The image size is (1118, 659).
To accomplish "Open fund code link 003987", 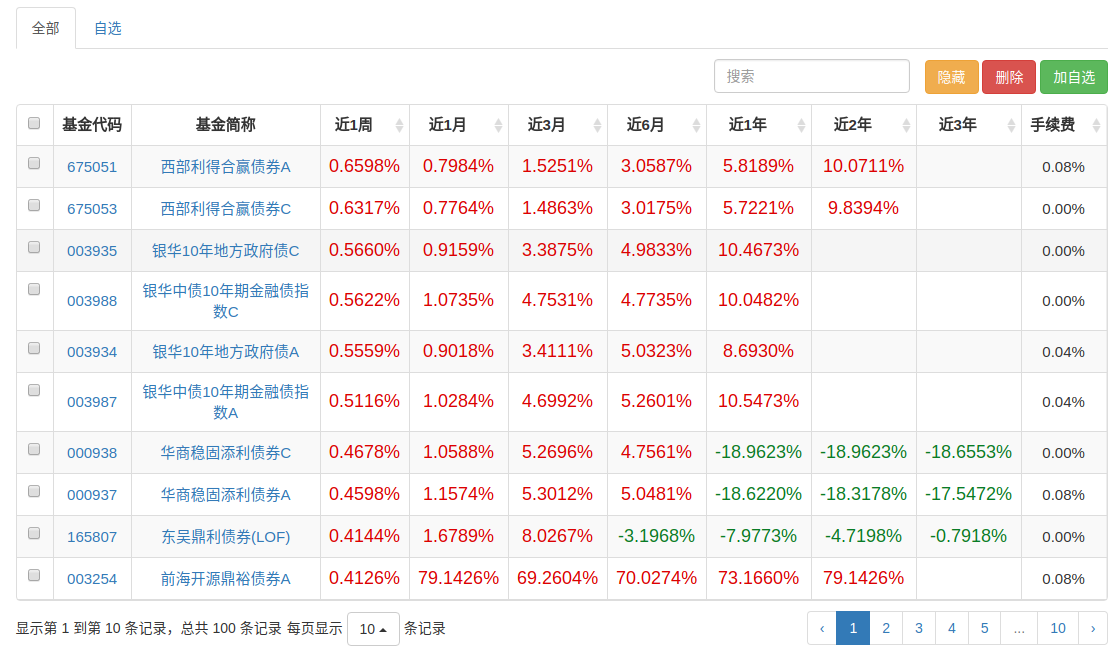I will [92, 402].
